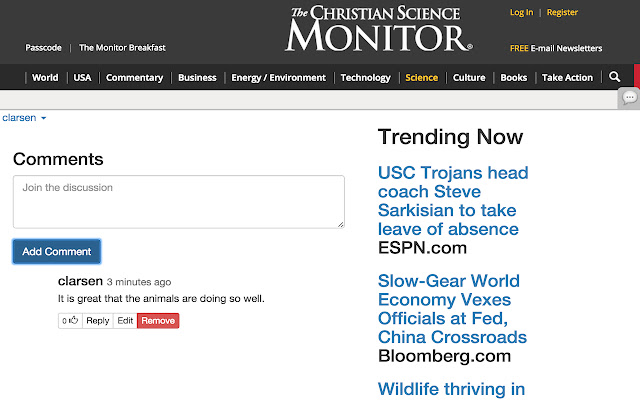Viewport: 640px width, 400px height.
Task: Click the search magnifier icon
Action: pyautogui.click(x=614, y=77)
